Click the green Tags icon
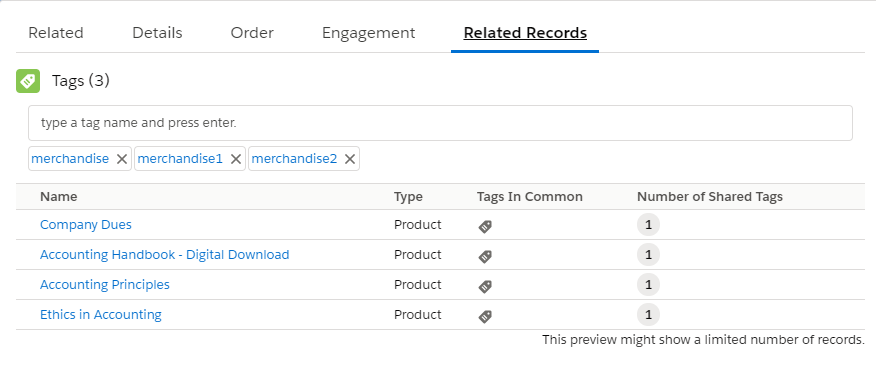Image resolution: width=876 pixels, height=368 pixels. tap(28, 81)
